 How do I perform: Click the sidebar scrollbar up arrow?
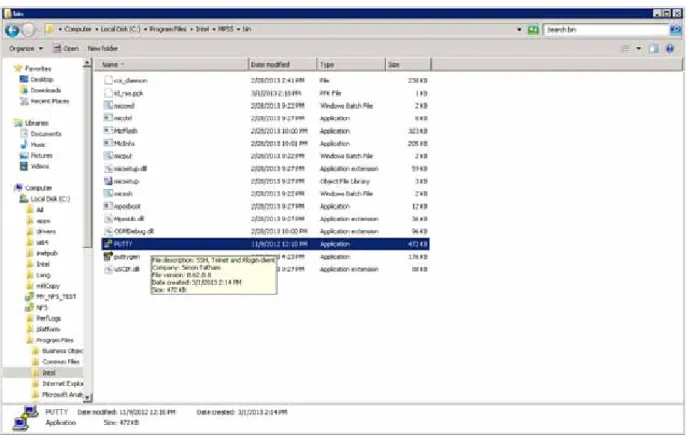point(87,64)
